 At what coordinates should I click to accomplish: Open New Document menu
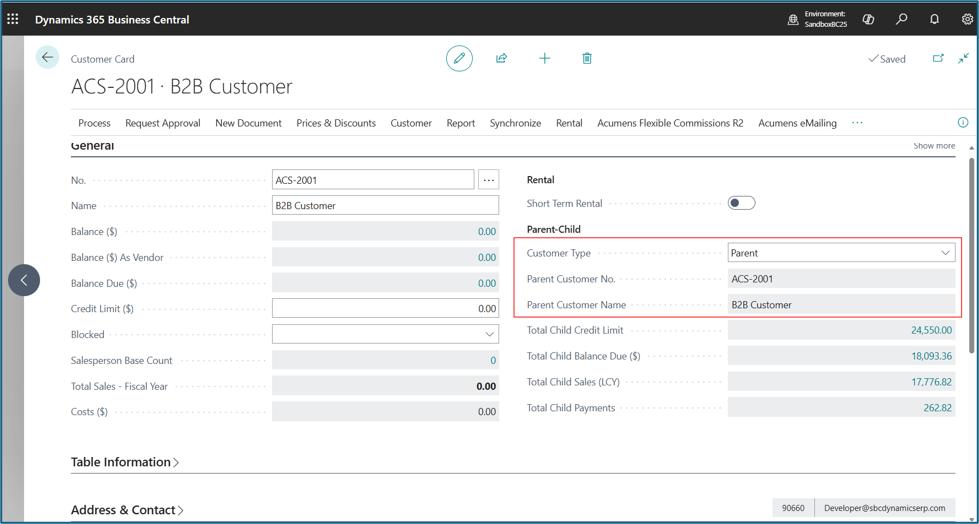click(x=248, y=123)
